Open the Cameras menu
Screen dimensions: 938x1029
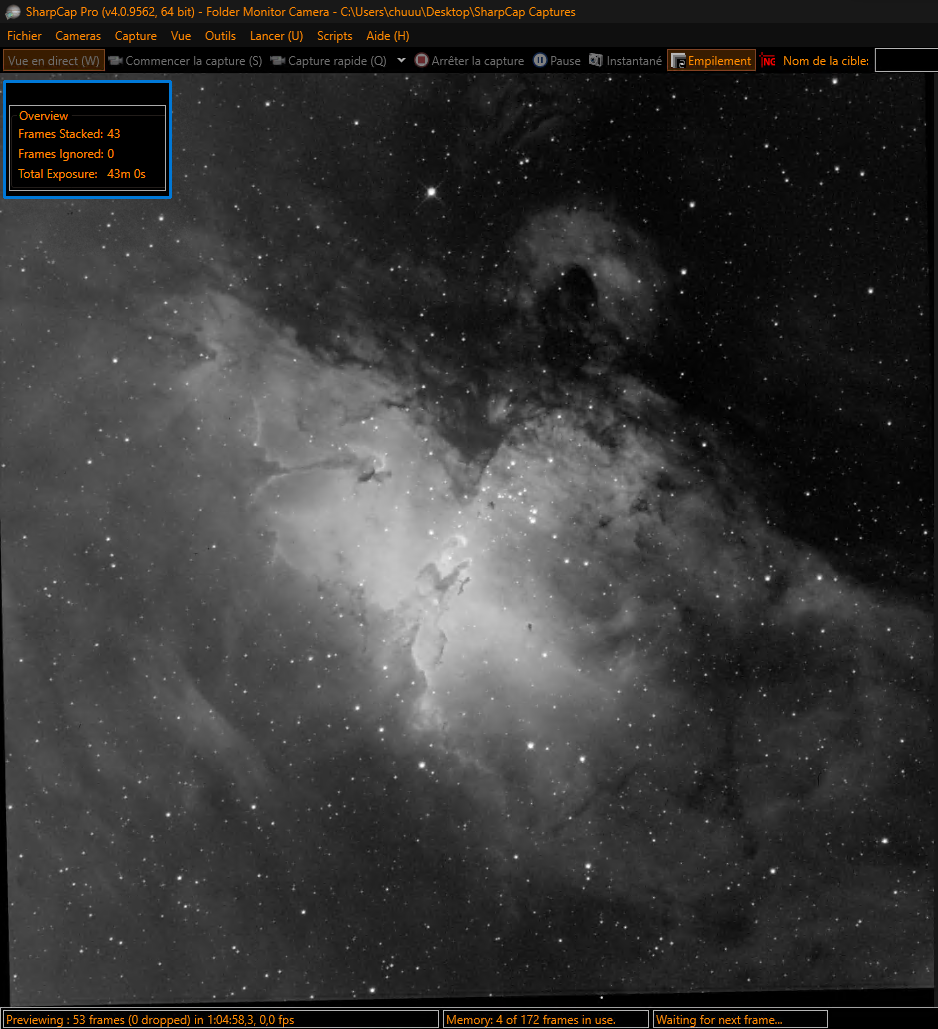pos(78,36)
